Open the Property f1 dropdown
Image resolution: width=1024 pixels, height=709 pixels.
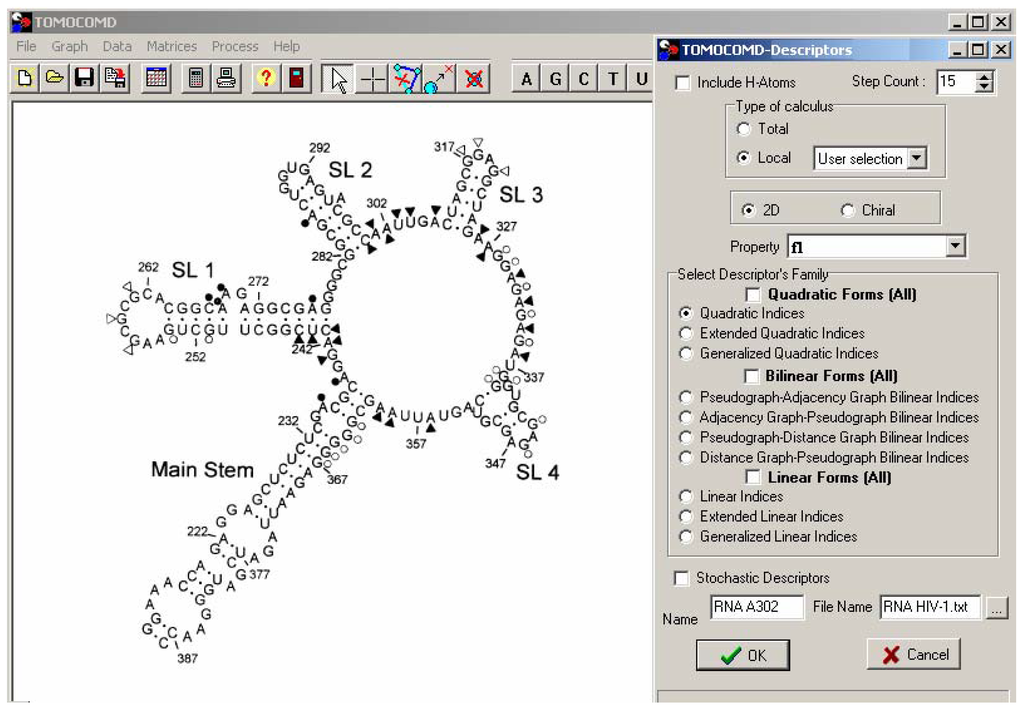coord(956,246)
